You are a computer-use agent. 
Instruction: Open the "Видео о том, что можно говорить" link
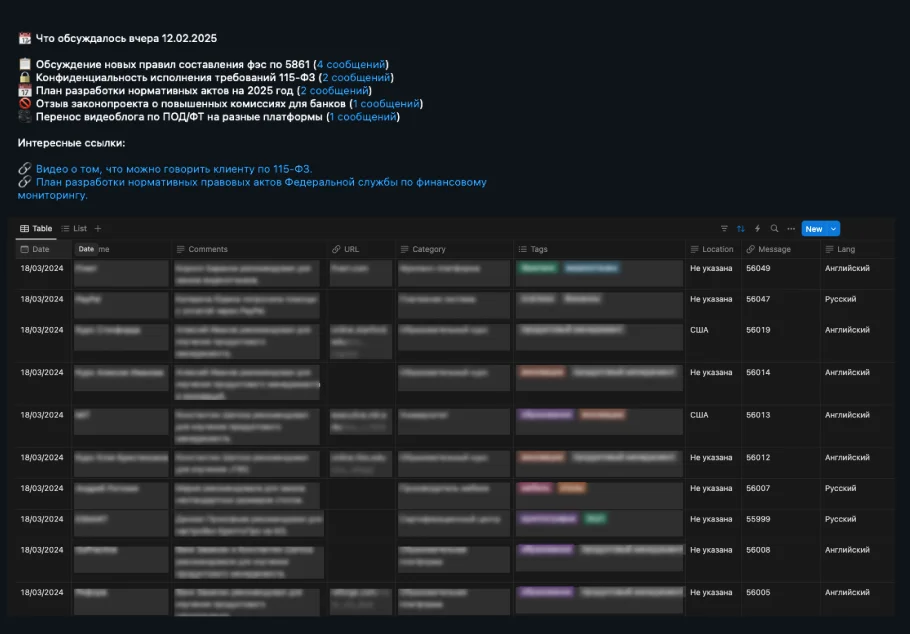coord(174,169)
